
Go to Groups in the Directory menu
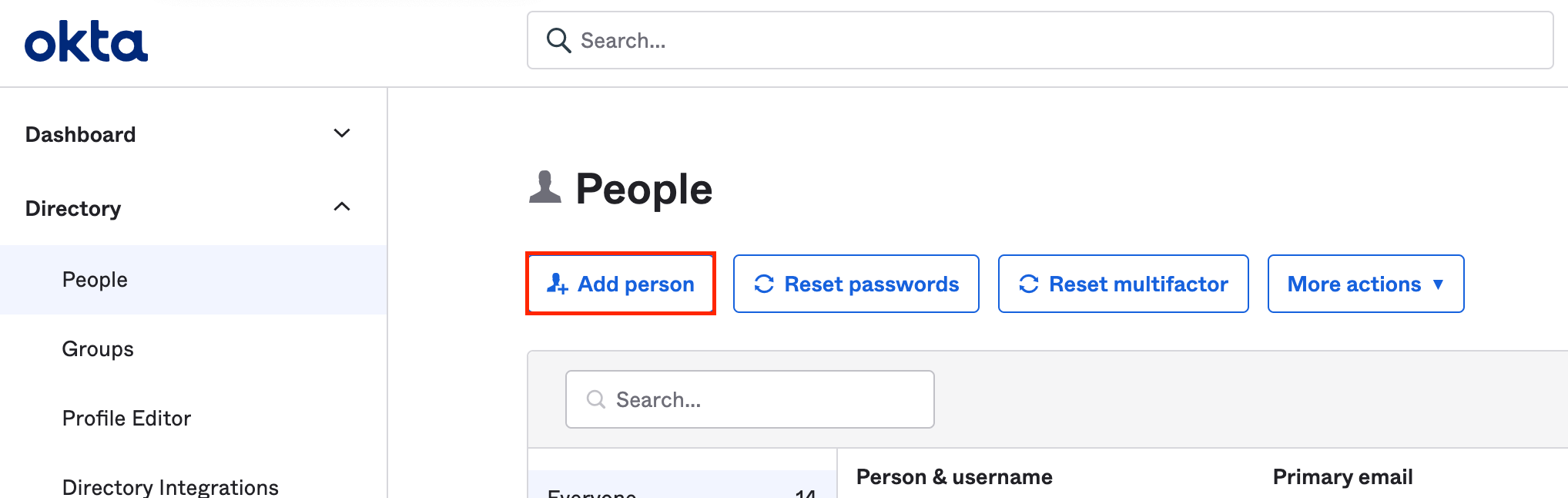pos(98,349)
